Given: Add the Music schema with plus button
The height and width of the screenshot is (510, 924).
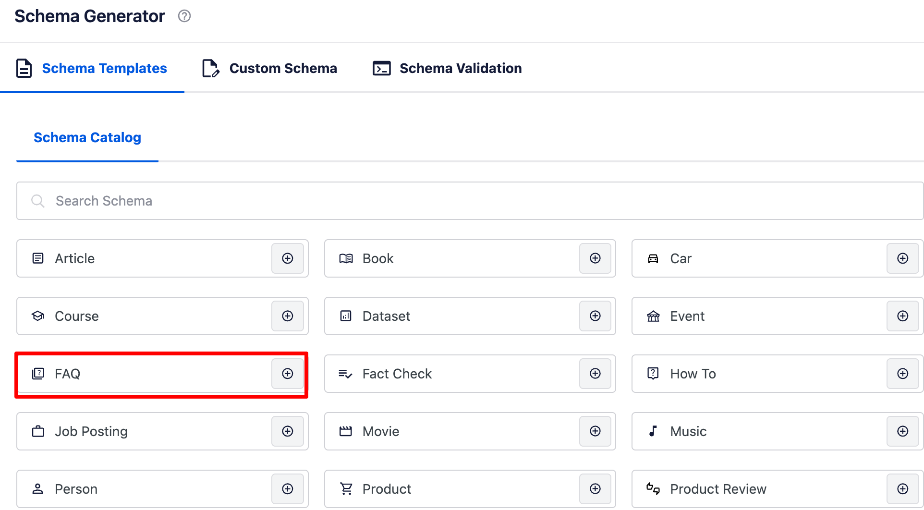Looking at the screenshot, I should point(903,432).
